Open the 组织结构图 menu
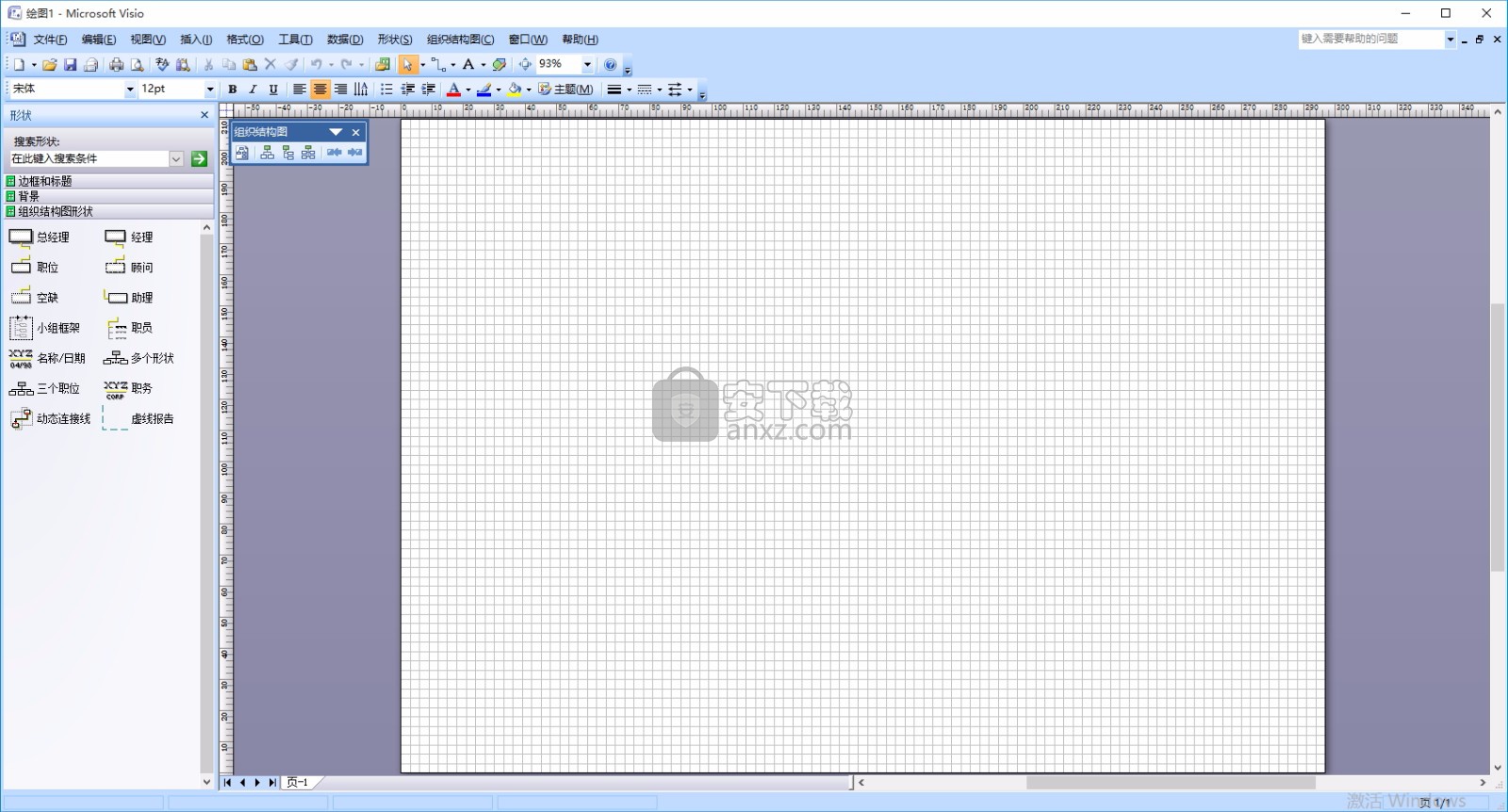 point(460,40)
